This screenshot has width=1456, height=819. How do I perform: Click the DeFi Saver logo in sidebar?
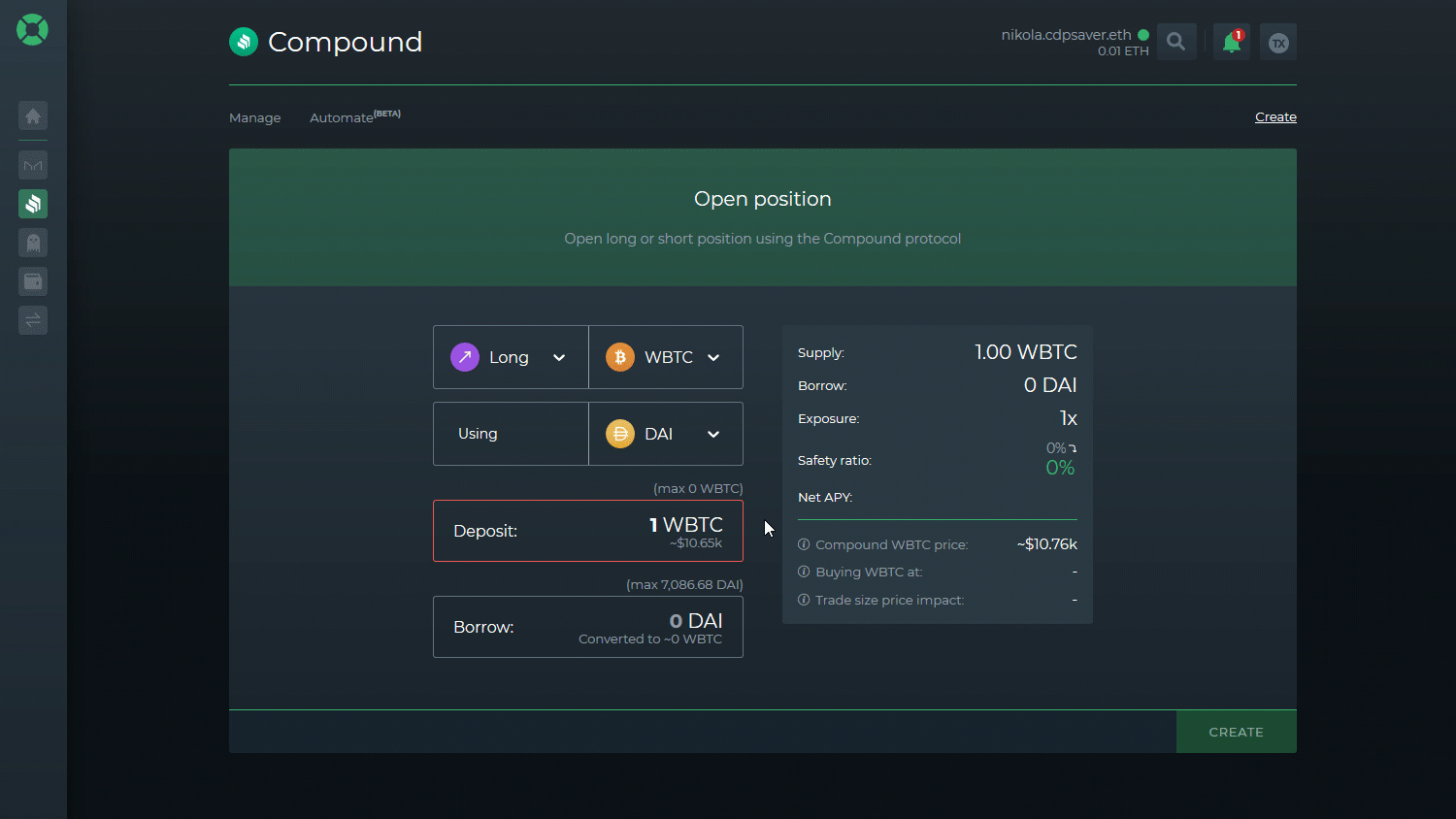pos(32,30)
